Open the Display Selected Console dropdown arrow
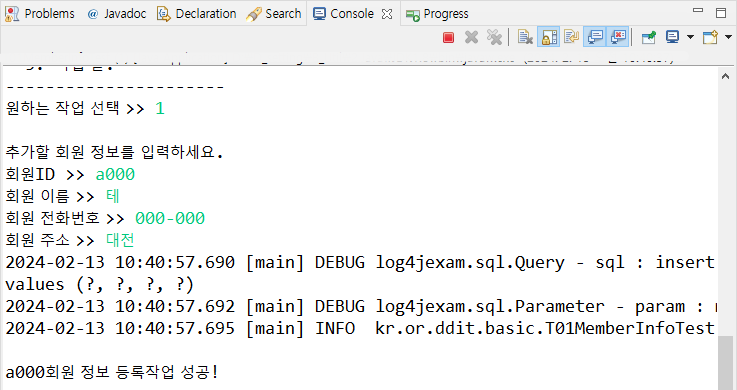The image size is (737, 390). point(690,37)
